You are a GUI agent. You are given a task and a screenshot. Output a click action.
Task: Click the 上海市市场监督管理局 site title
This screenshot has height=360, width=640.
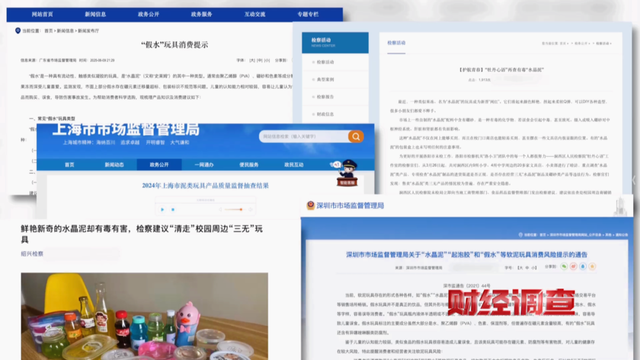pos(126,129)
